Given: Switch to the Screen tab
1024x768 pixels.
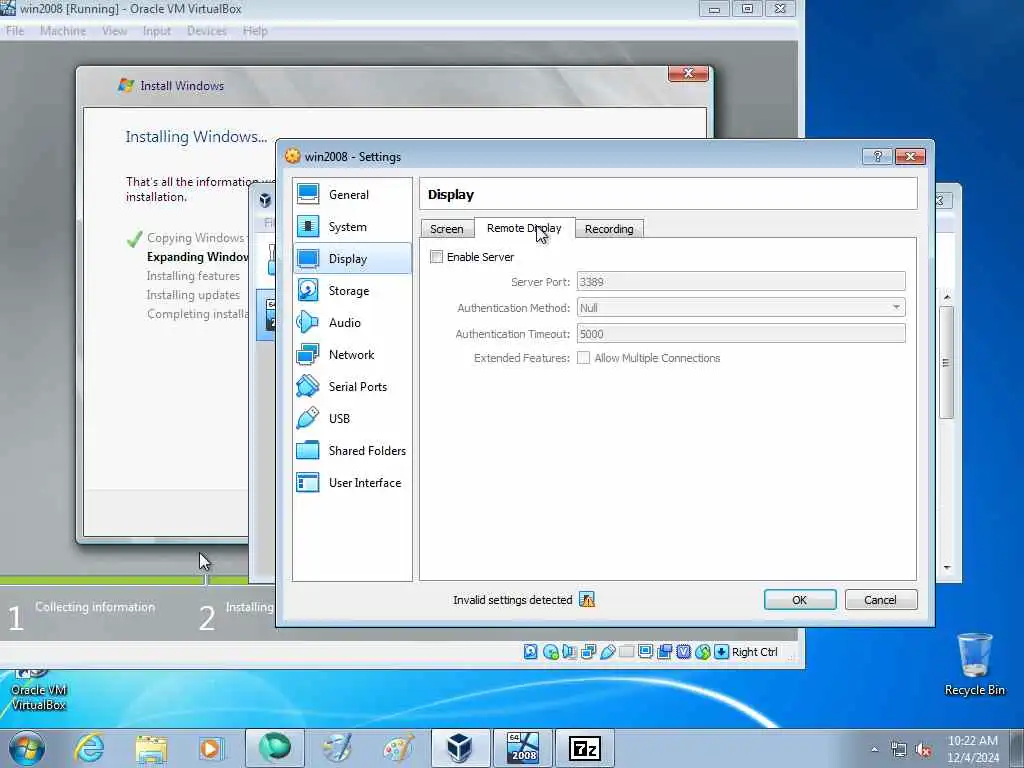Looking at the screenshot, I should [x=447, y=229].
